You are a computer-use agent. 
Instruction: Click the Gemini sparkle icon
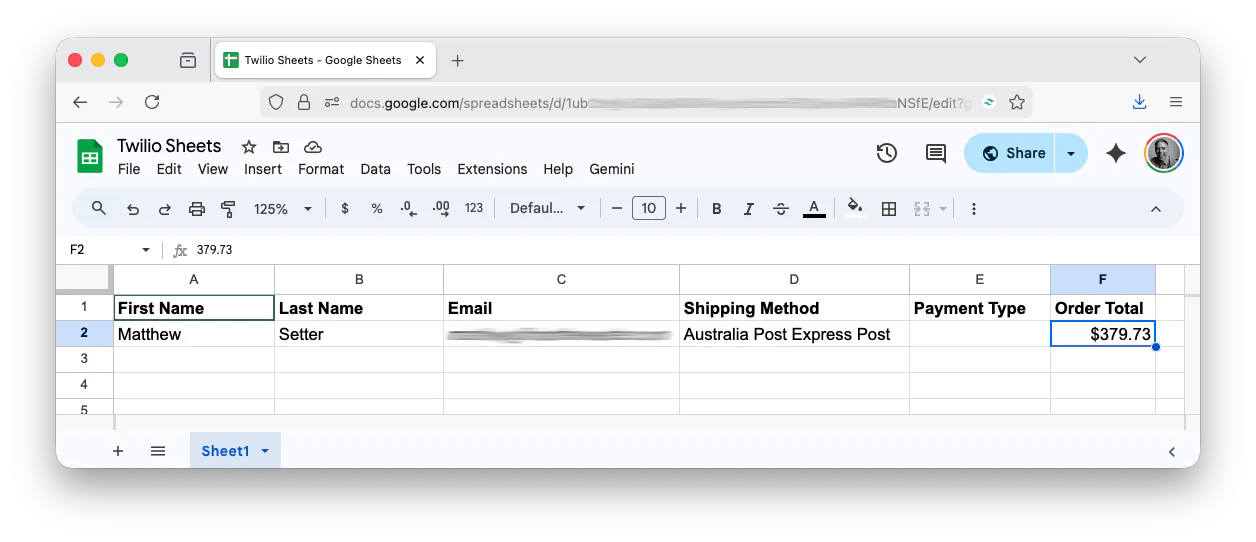(1116, 153)
